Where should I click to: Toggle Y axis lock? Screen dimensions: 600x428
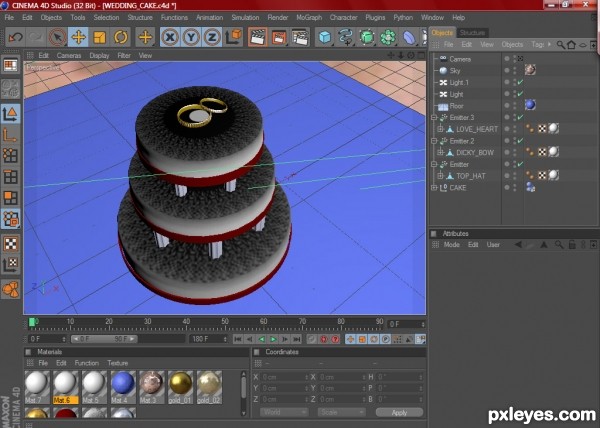point(191,37)
